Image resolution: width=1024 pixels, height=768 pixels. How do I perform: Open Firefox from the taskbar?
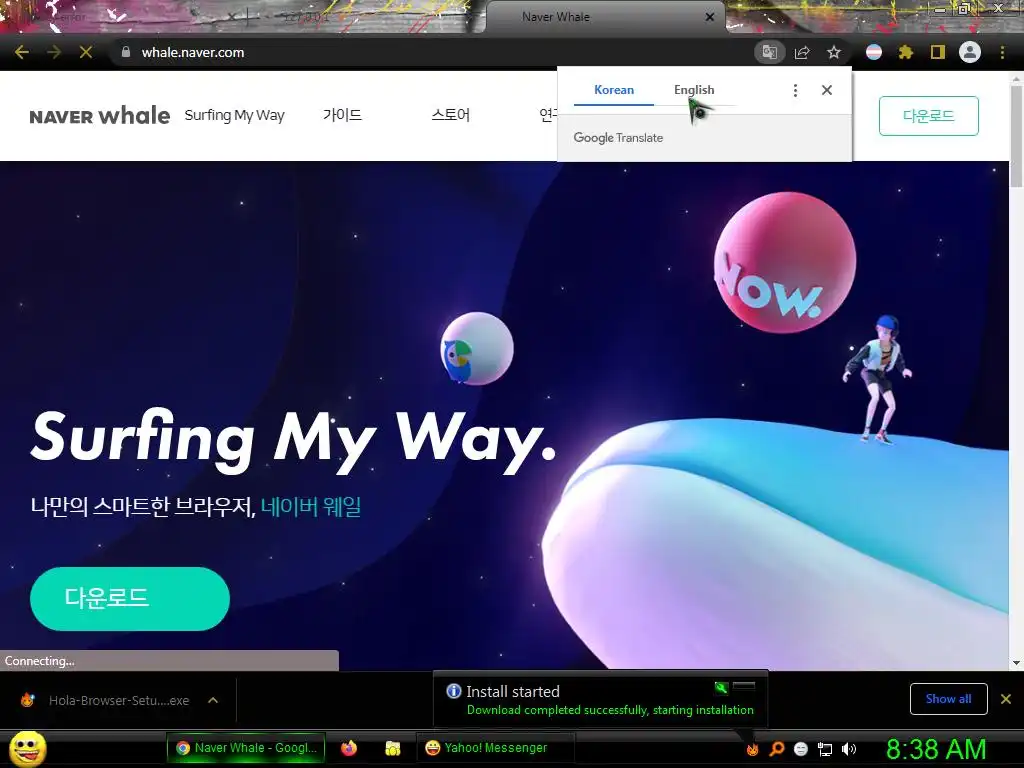click(x=349, y=748)
